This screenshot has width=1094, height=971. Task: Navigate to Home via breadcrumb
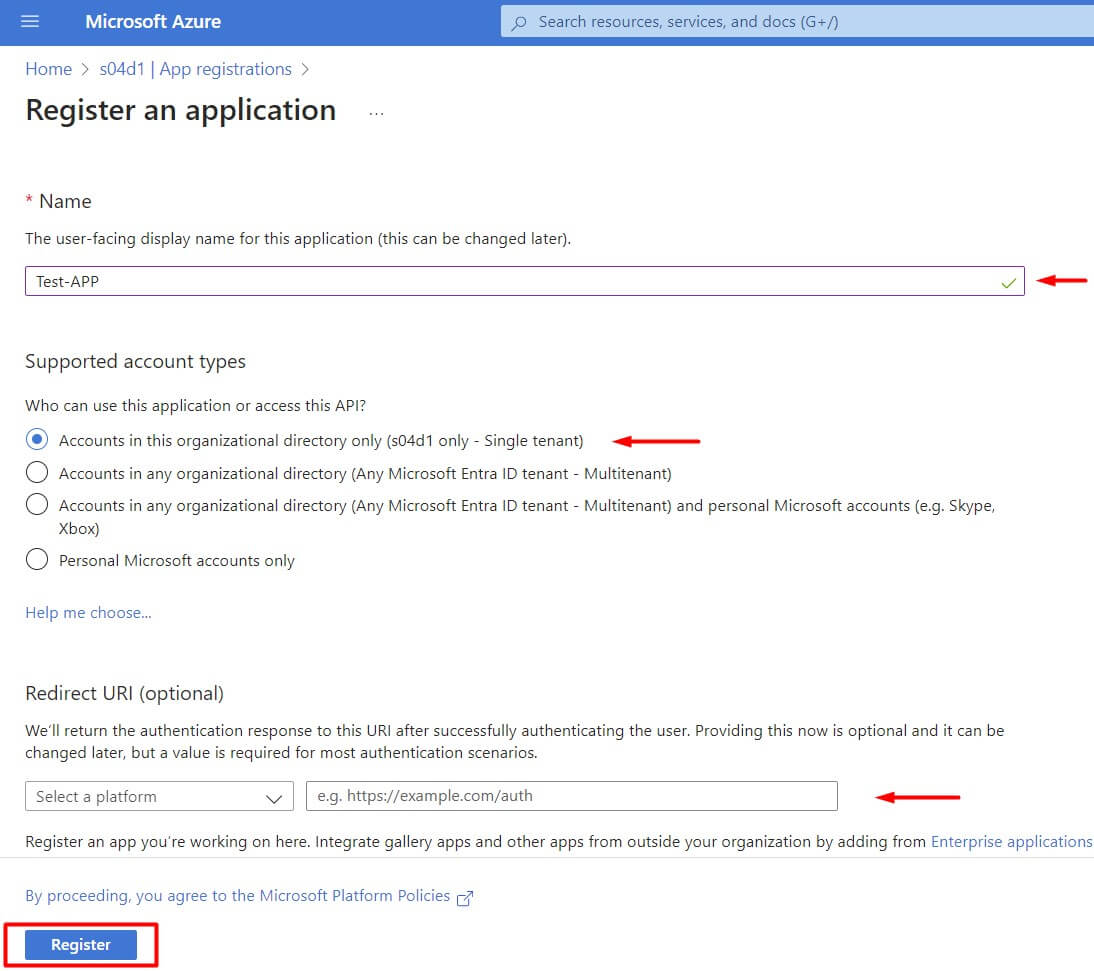[48, 68]
